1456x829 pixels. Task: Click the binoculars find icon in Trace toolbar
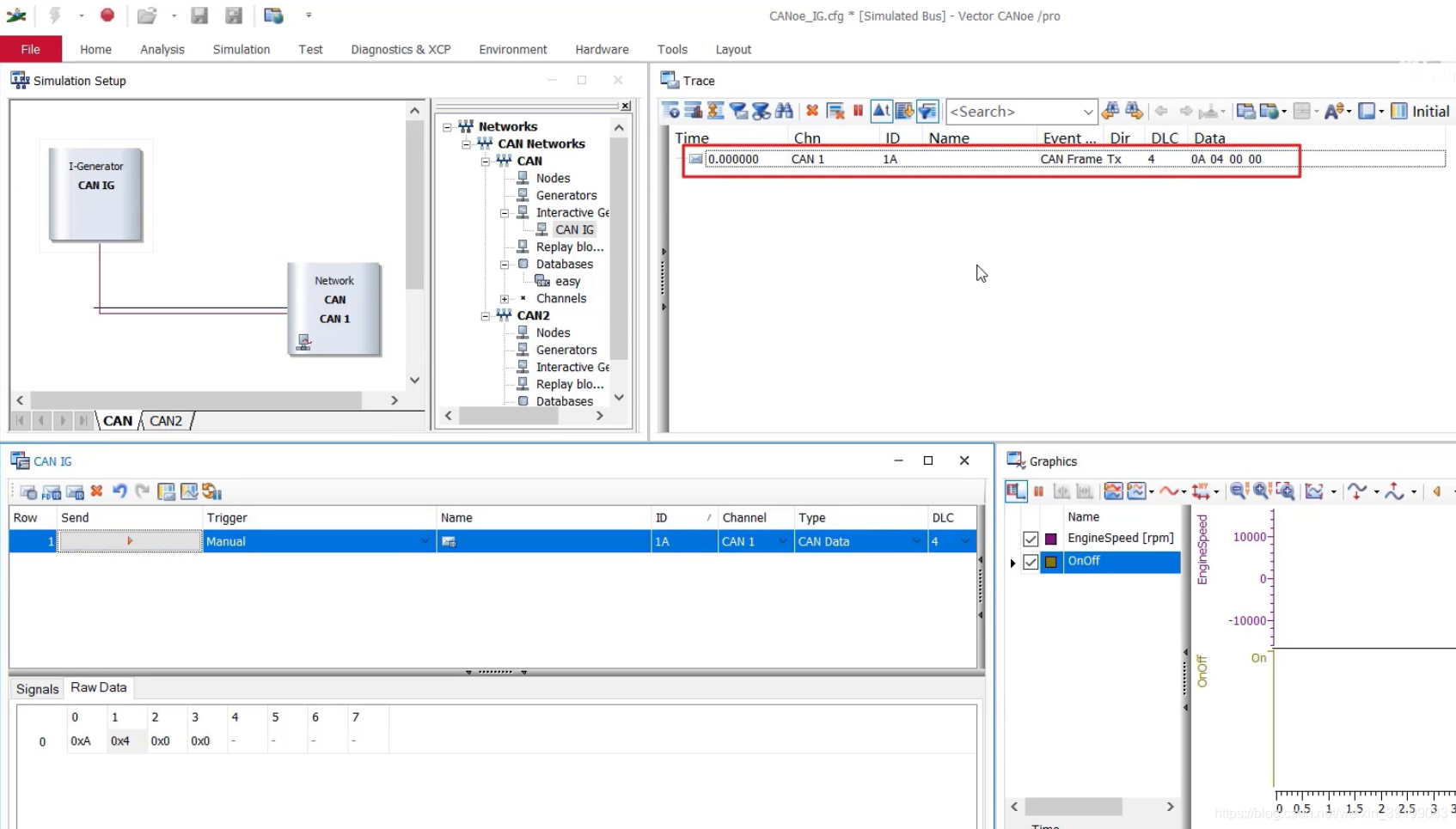tap(784, 111)
